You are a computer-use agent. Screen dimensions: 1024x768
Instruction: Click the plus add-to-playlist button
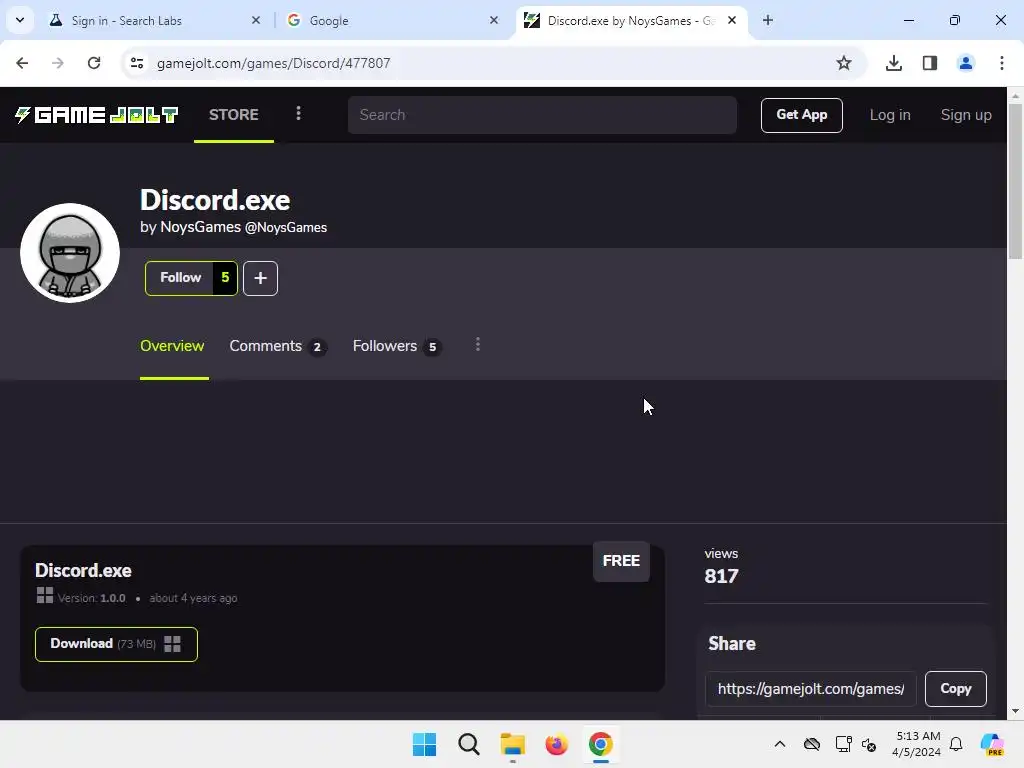coord(261,278)
